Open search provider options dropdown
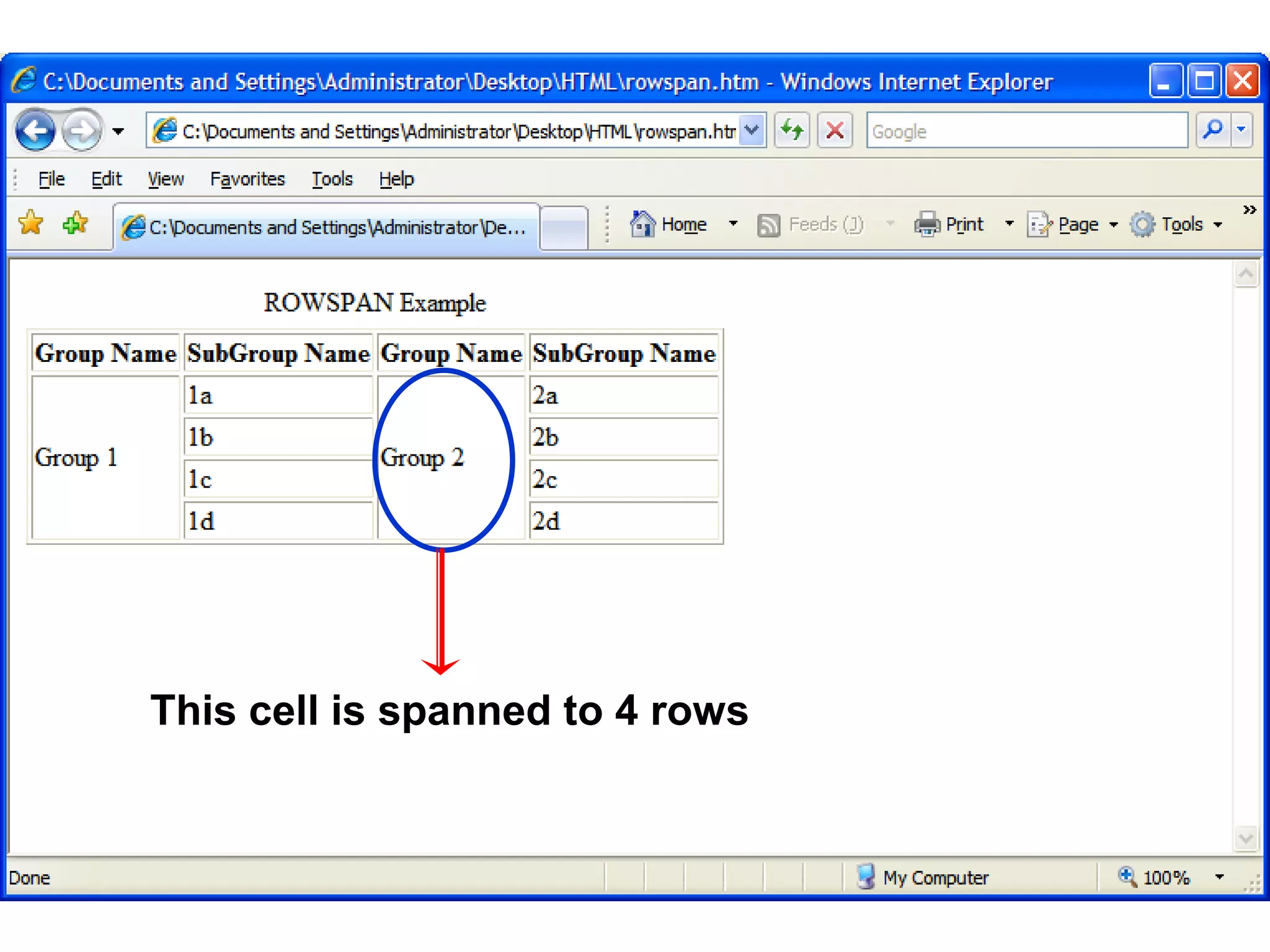This screenshot has width=1270, height=952. click(1241, 130)
